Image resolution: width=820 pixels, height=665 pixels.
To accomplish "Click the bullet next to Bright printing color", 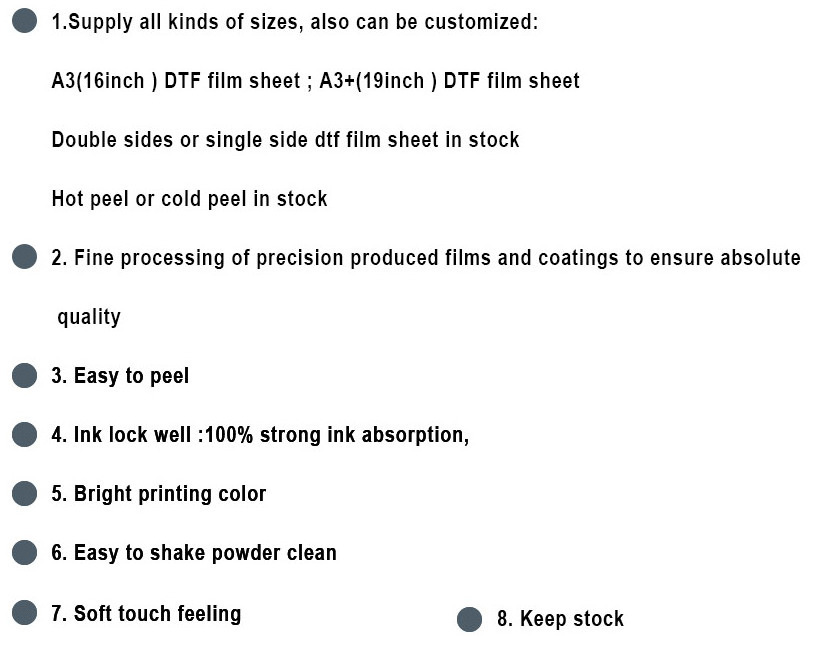I will click(25, 494).
